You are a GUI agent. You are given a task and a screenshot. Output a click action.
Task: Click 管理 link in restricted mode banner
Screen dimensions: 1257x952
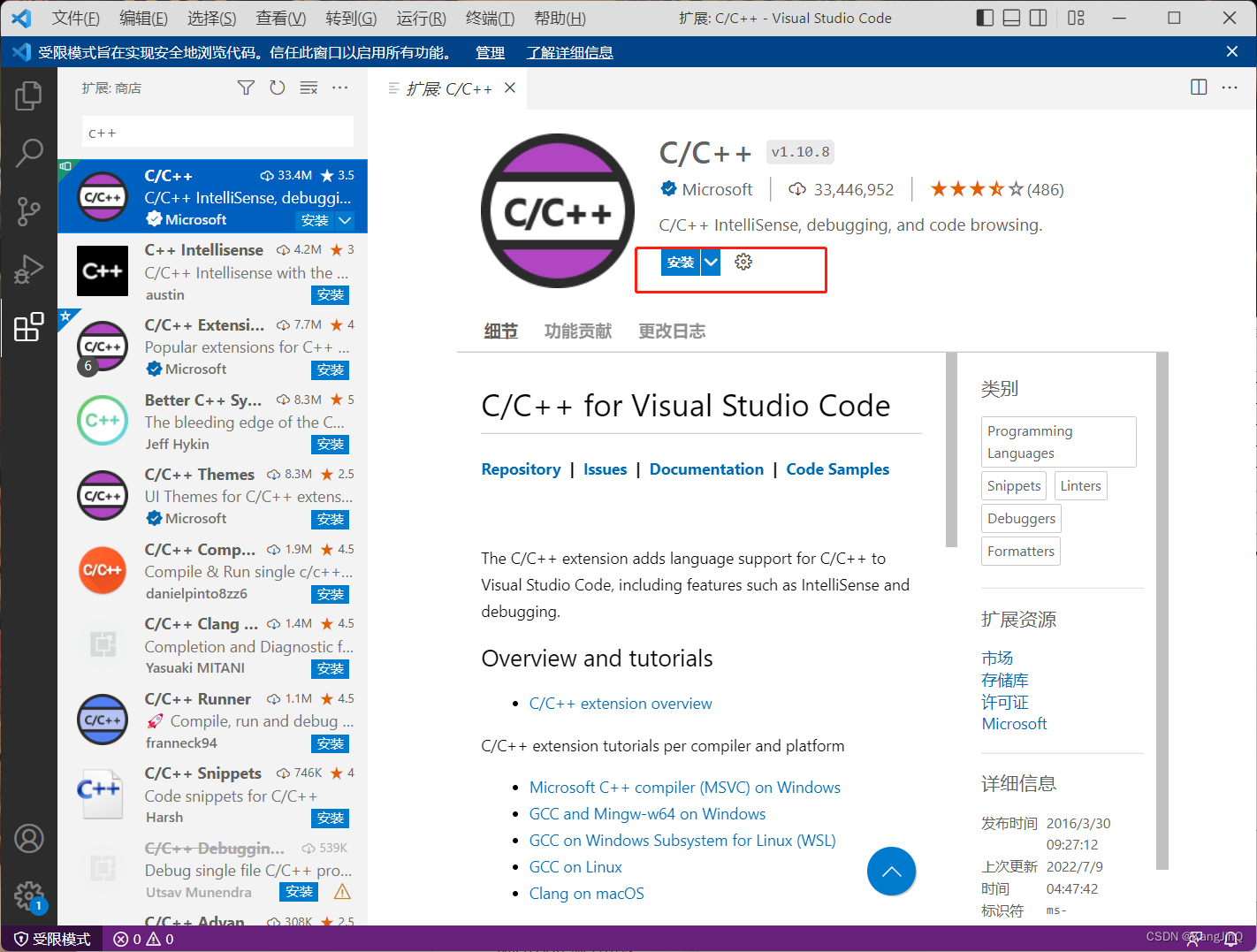coord(490,52)
